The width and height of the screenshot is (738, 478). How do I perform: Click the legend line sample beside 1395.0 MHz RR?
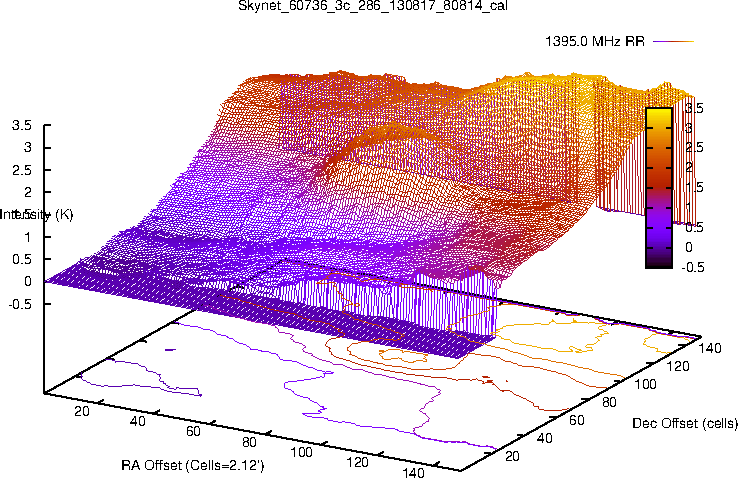(x=674, y=41)
